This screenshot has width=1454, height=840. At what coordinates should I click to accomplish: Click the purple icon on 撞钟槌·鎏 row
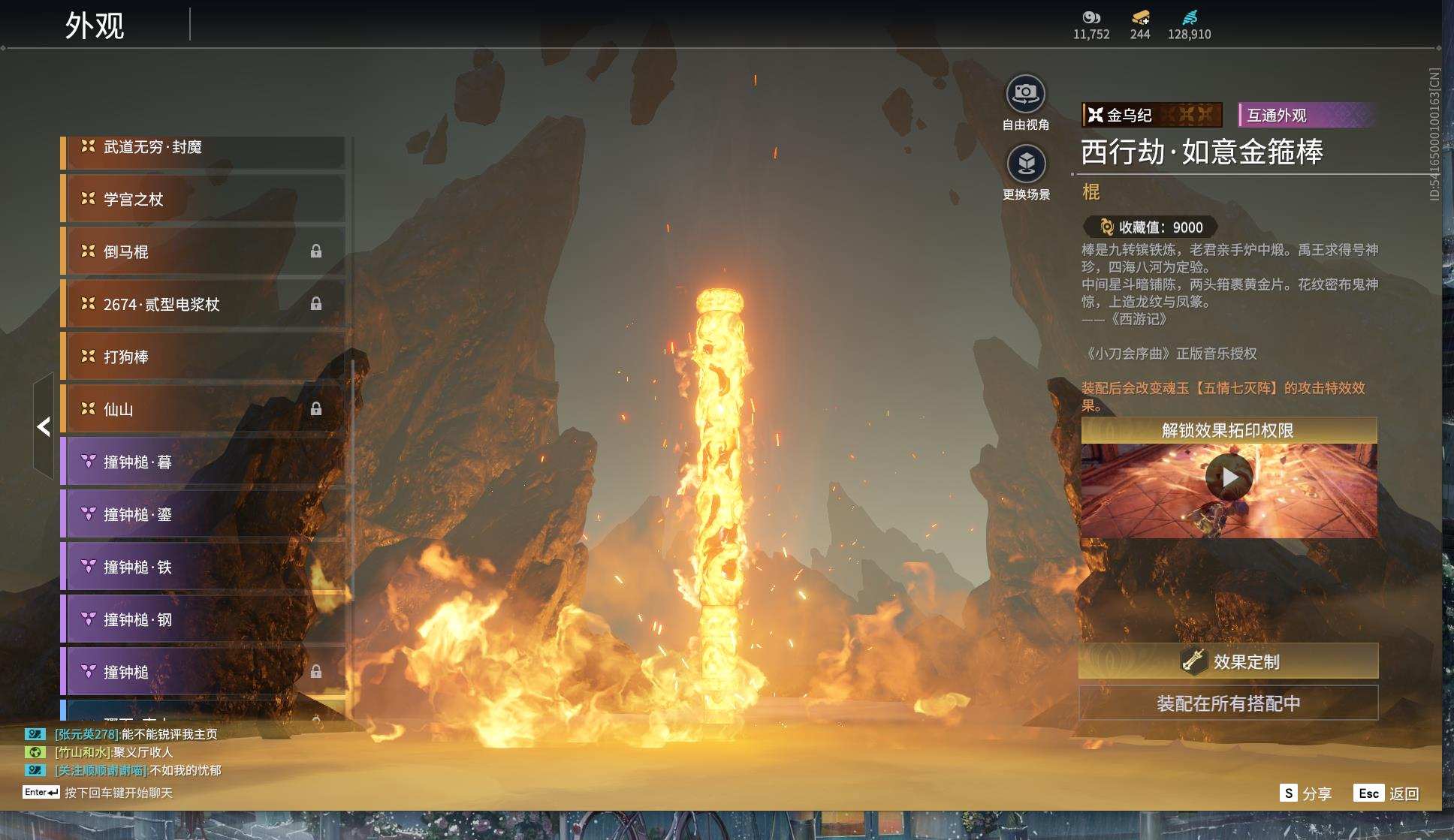click(88, 513)
